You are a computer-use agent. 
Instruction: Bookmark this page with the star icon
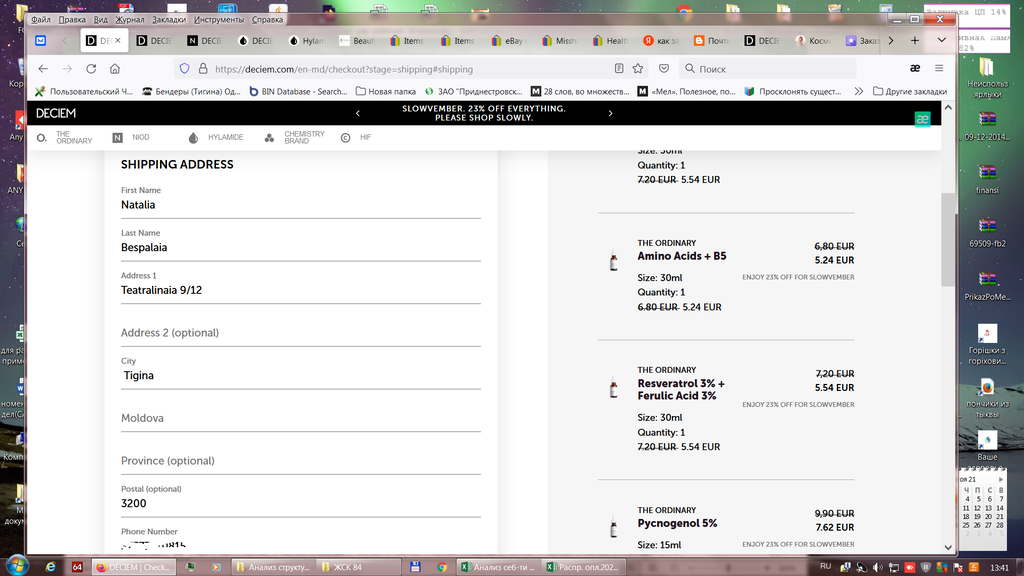pyautogui.click(x=639, y=69)
